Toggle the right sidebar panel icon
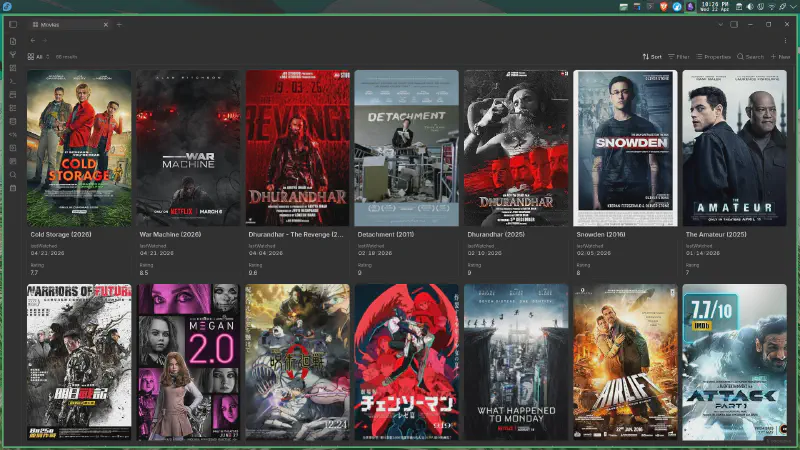This screenshot has width=800, height=450. click(734, 24)
